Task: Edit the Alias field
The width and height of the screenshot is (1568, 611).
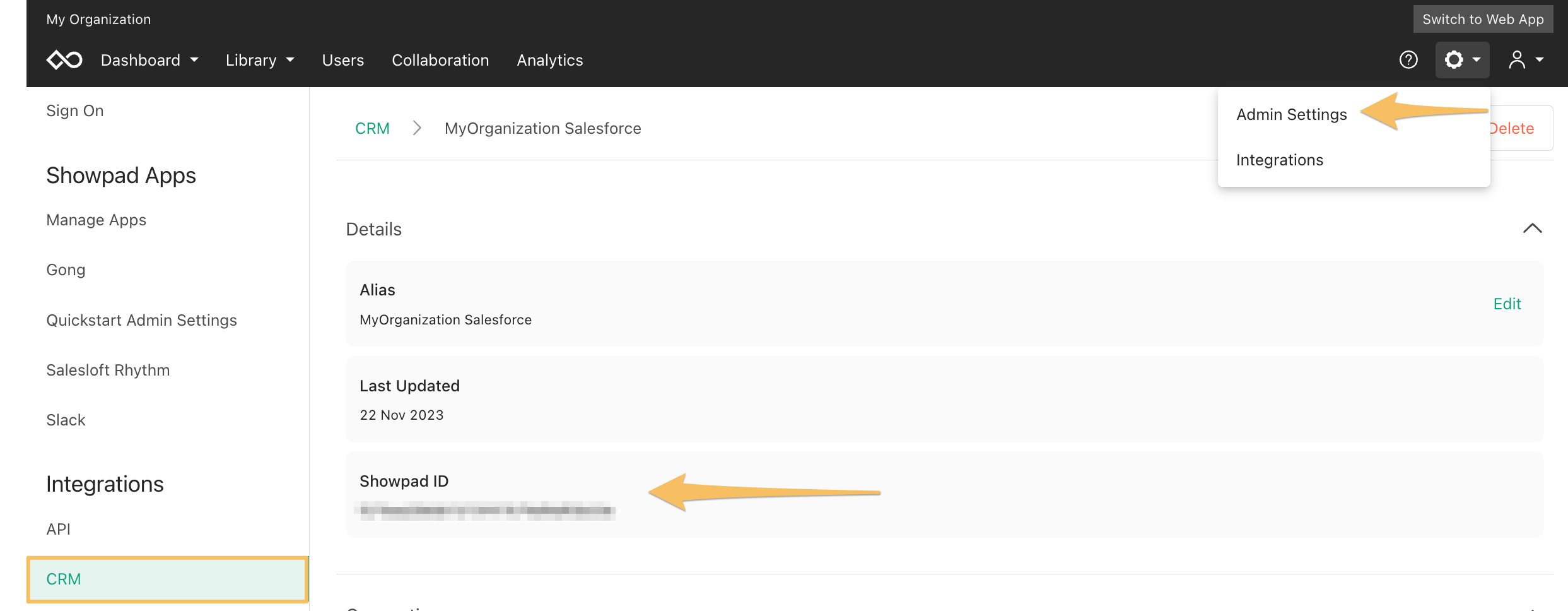Action: 1507,304
